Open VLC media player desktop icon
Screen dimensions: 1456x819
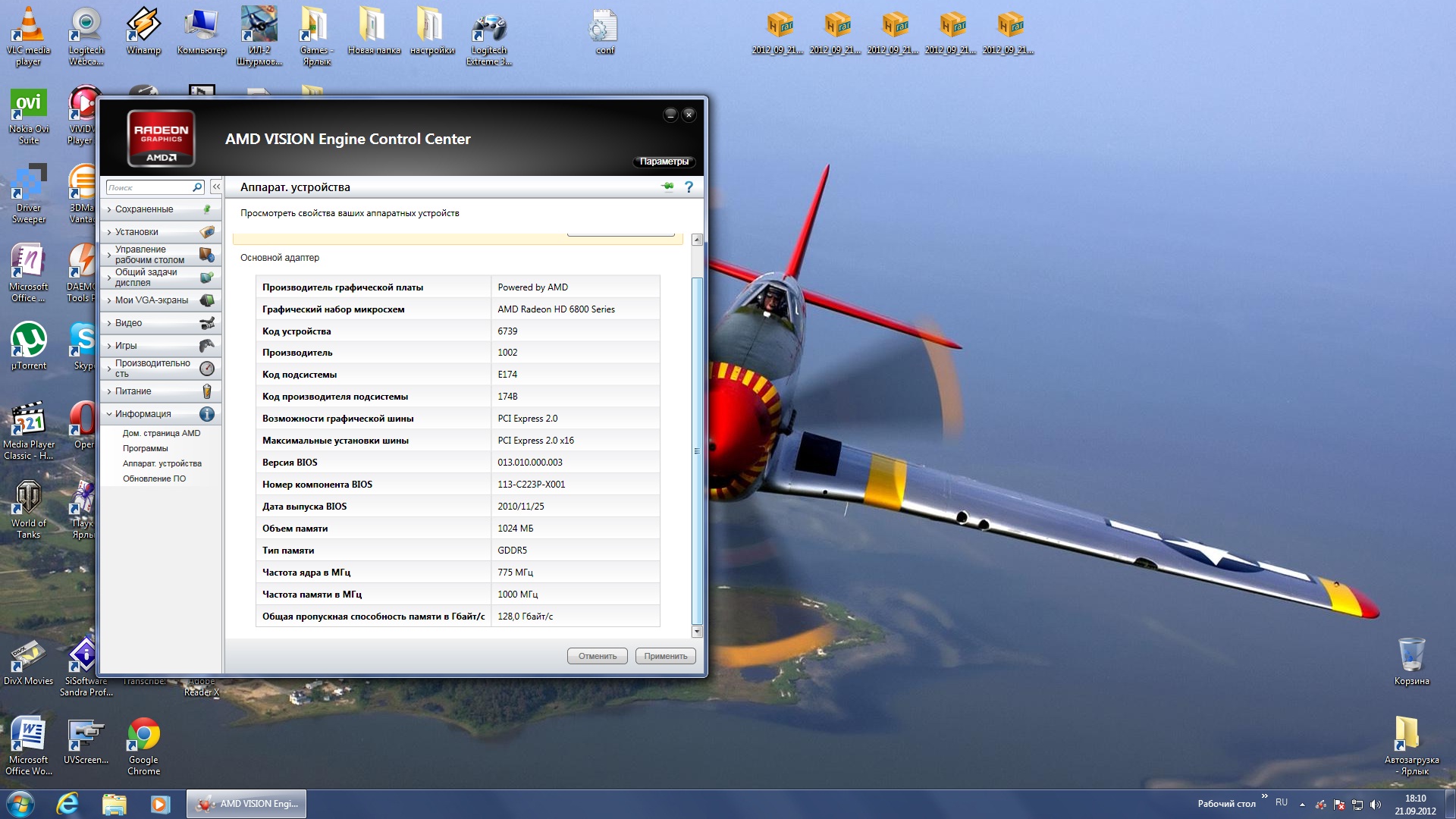click(x=28, y=36)
